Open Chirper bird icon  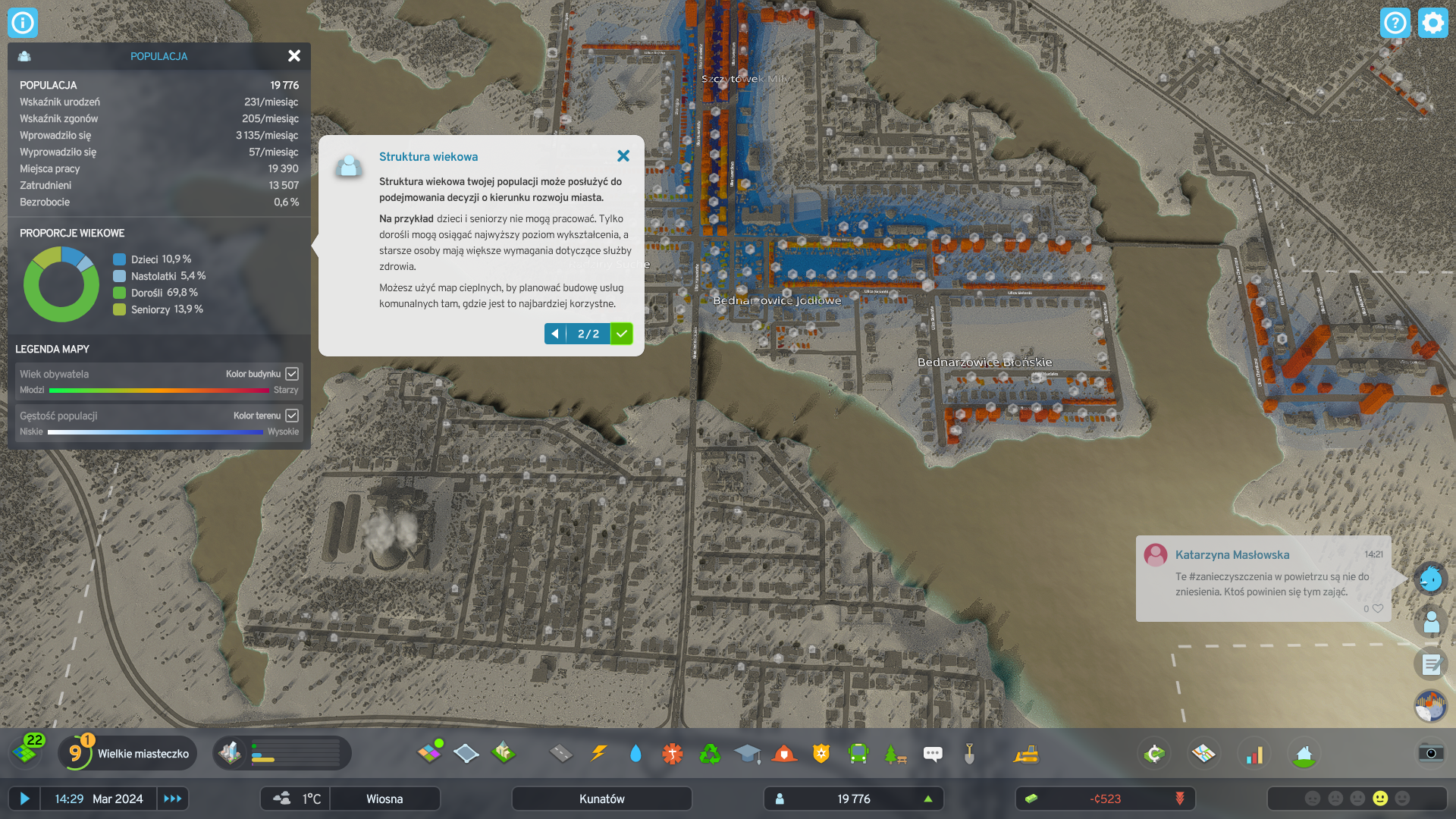click(1431, 579)
